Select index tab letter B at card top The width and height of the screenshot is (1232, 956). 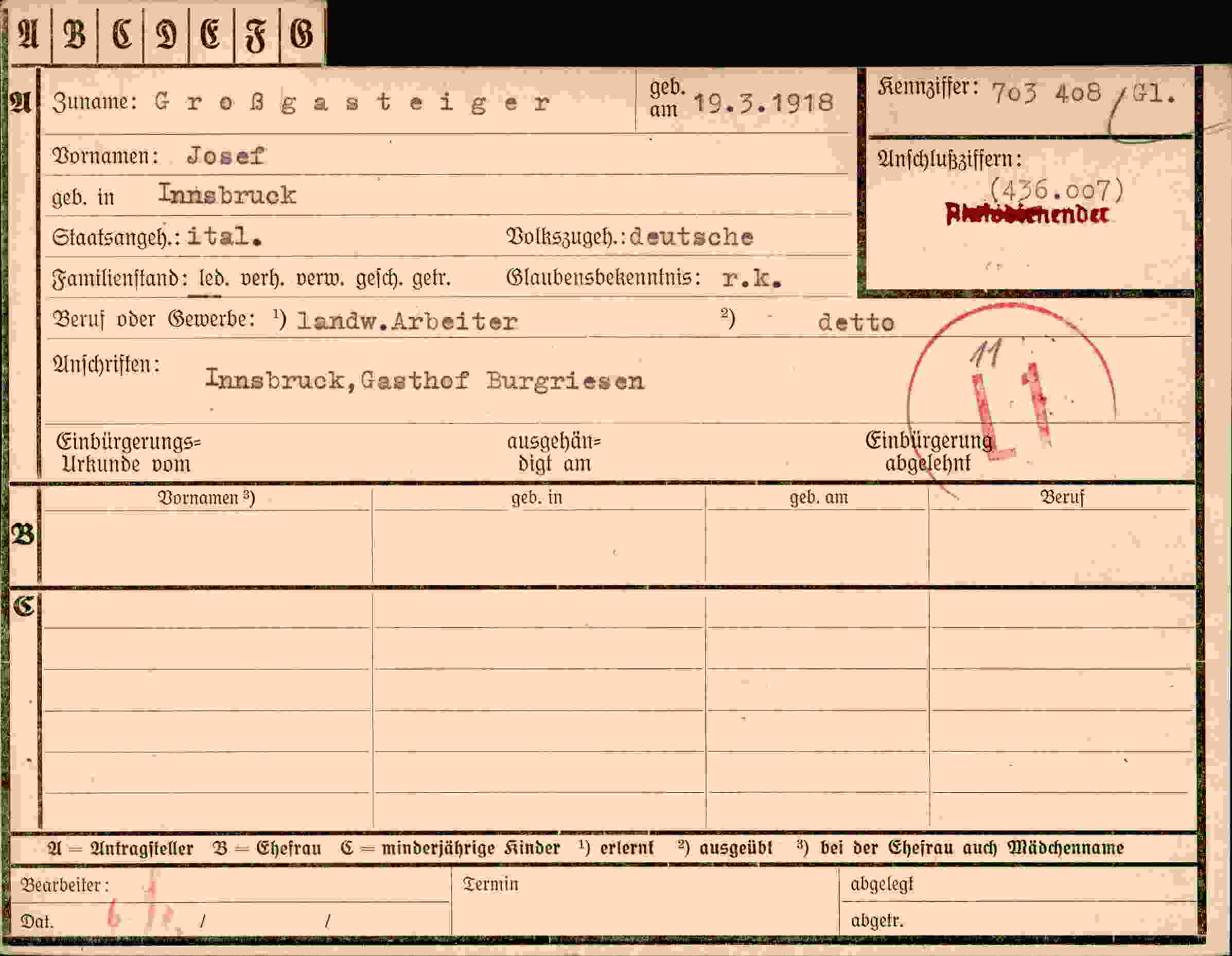(x=75, y=35)
